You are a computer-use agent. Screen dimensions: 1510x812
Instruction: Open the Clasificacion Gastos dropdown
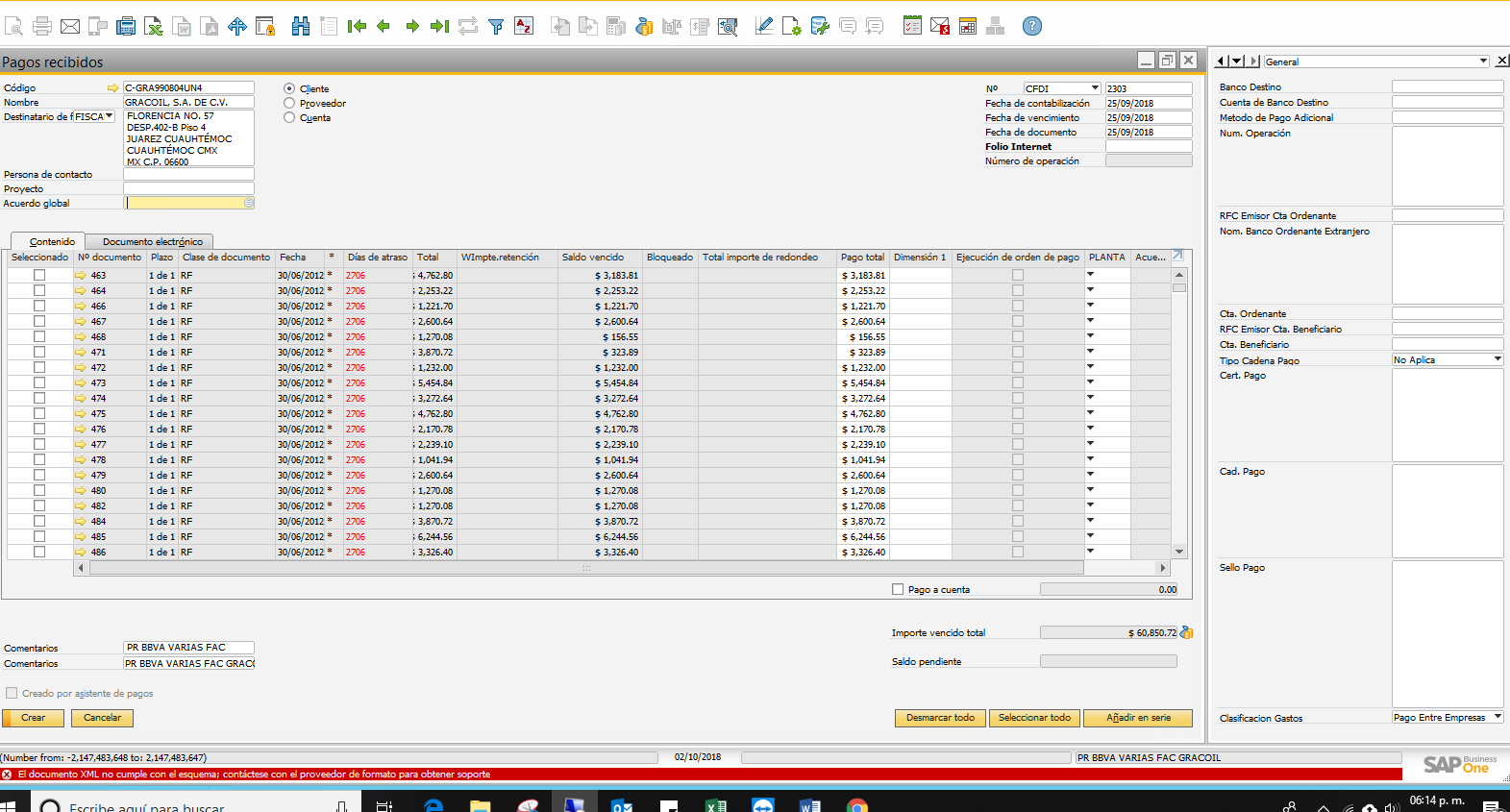click(1497, 717)
